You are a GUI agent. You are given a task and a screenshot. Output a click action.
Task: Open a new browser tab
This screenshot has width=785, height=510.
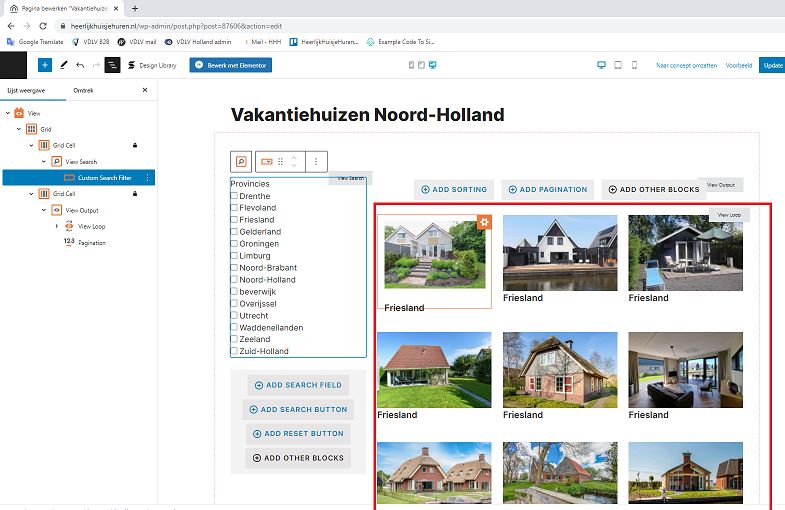click(x=135, y=8)
